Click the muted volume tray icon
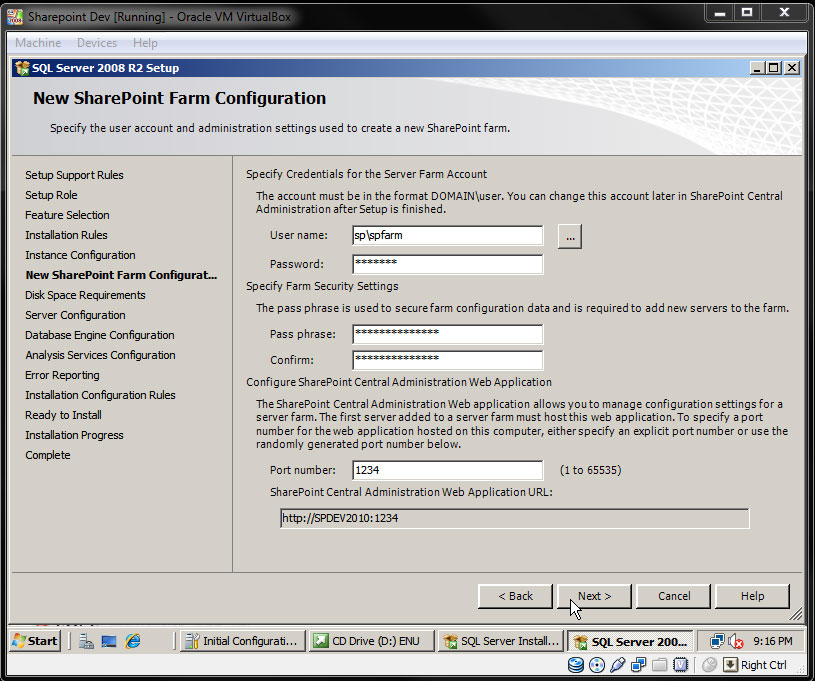The width and height of the screenshot is (815, 681). coord(735,641)
